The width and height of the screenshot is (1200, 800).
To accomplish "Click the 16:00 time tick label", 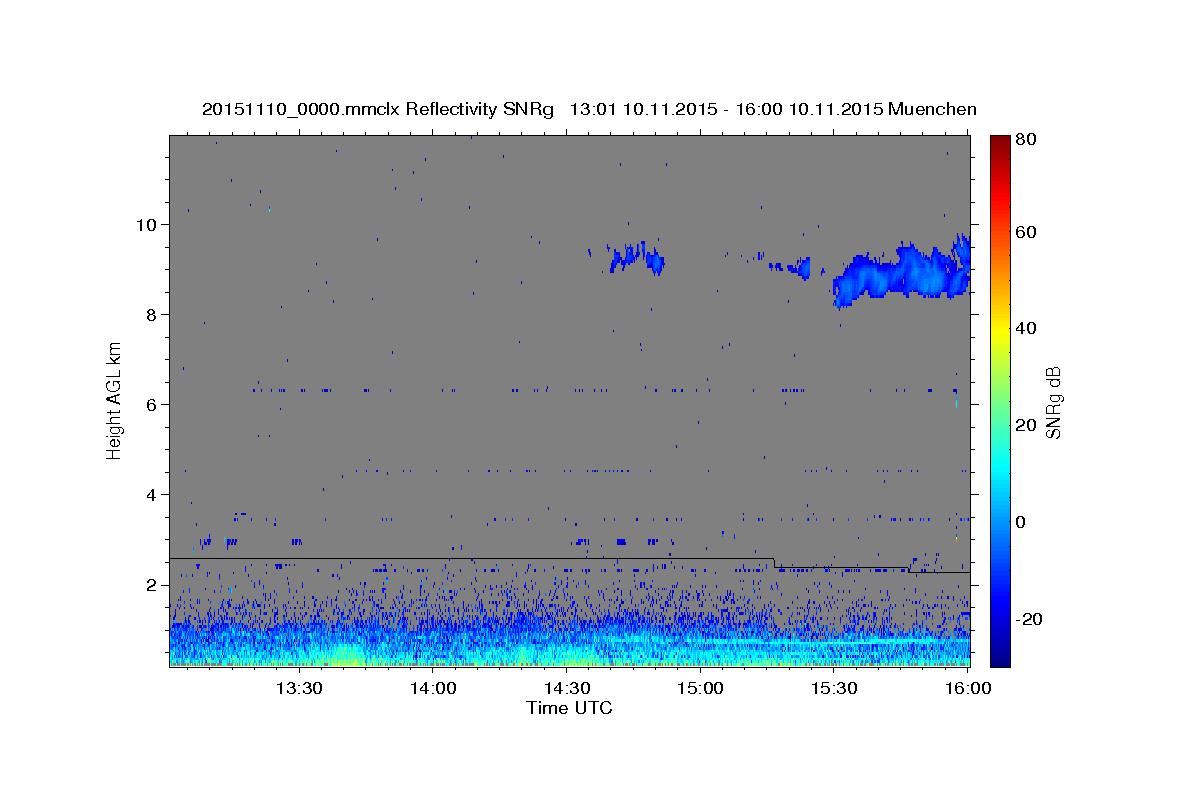I will click(x=967, y=688).
